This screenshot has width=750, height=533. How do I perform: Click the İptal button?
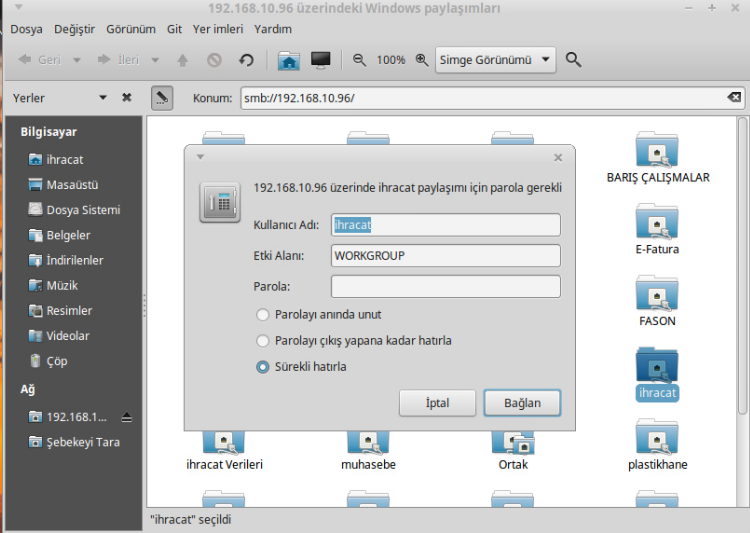click(x=437, y=403)
